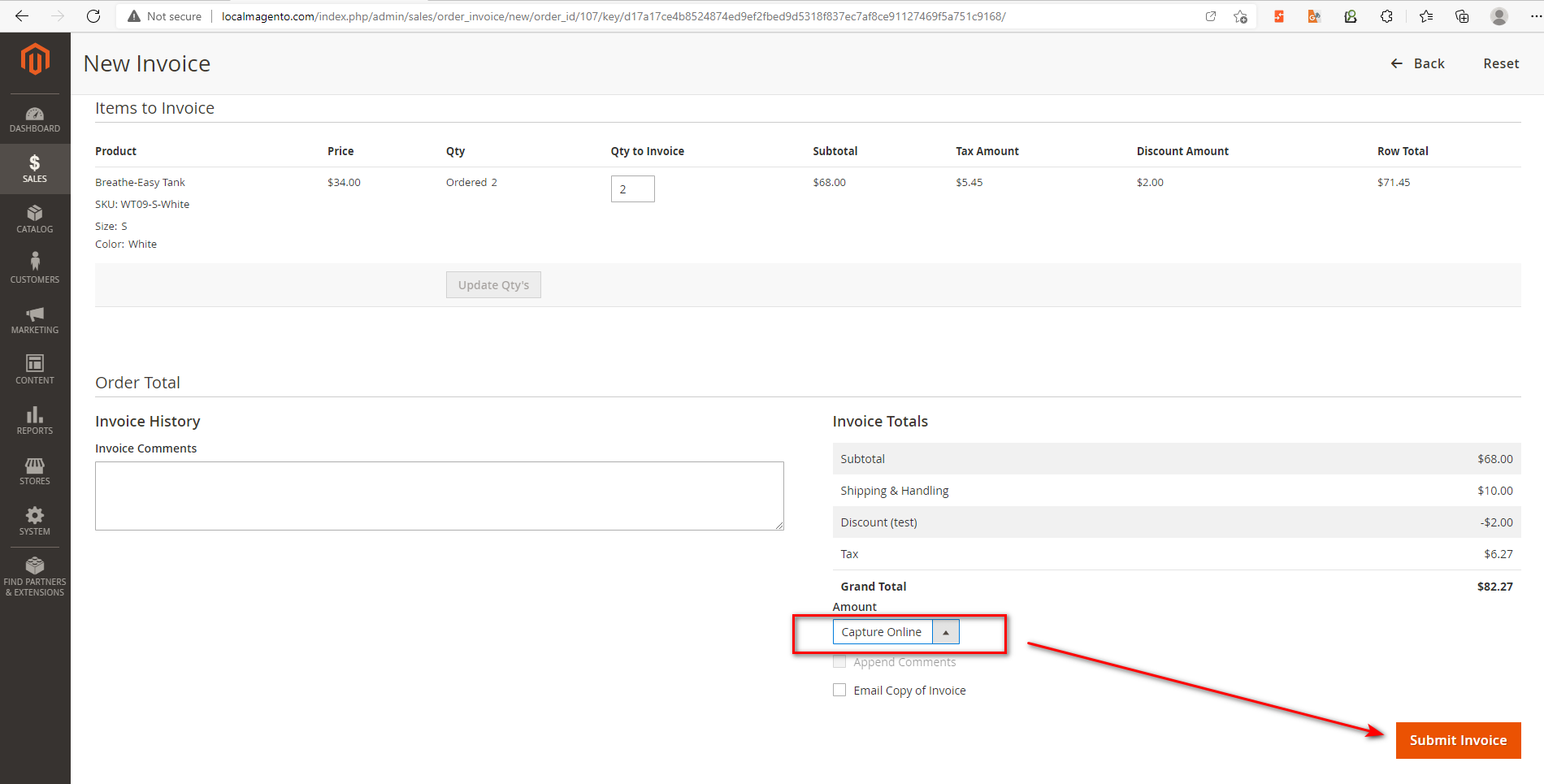Expand the Capture Online amount dropdown
The image size is (1544, 784).
[896, 632]
